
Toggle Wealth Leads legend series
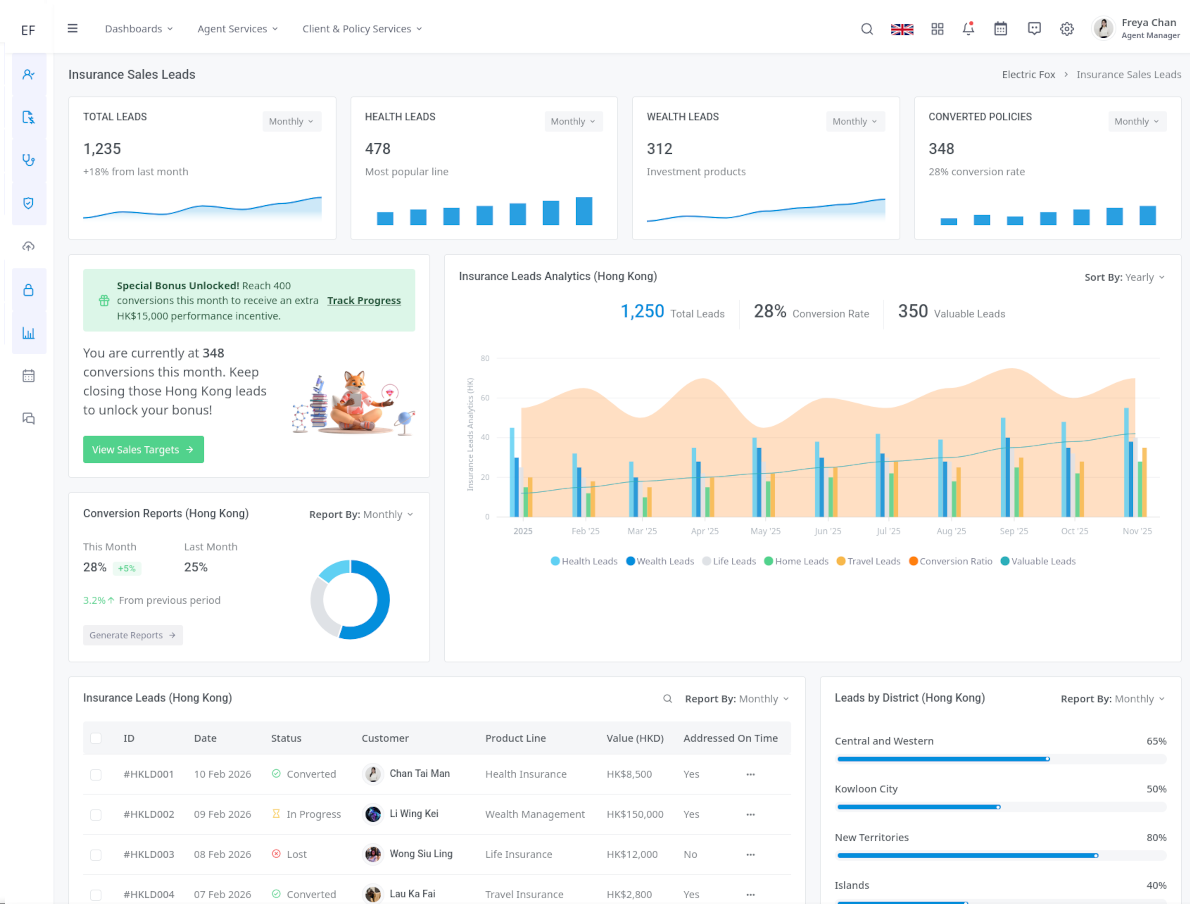click(660, 562)
